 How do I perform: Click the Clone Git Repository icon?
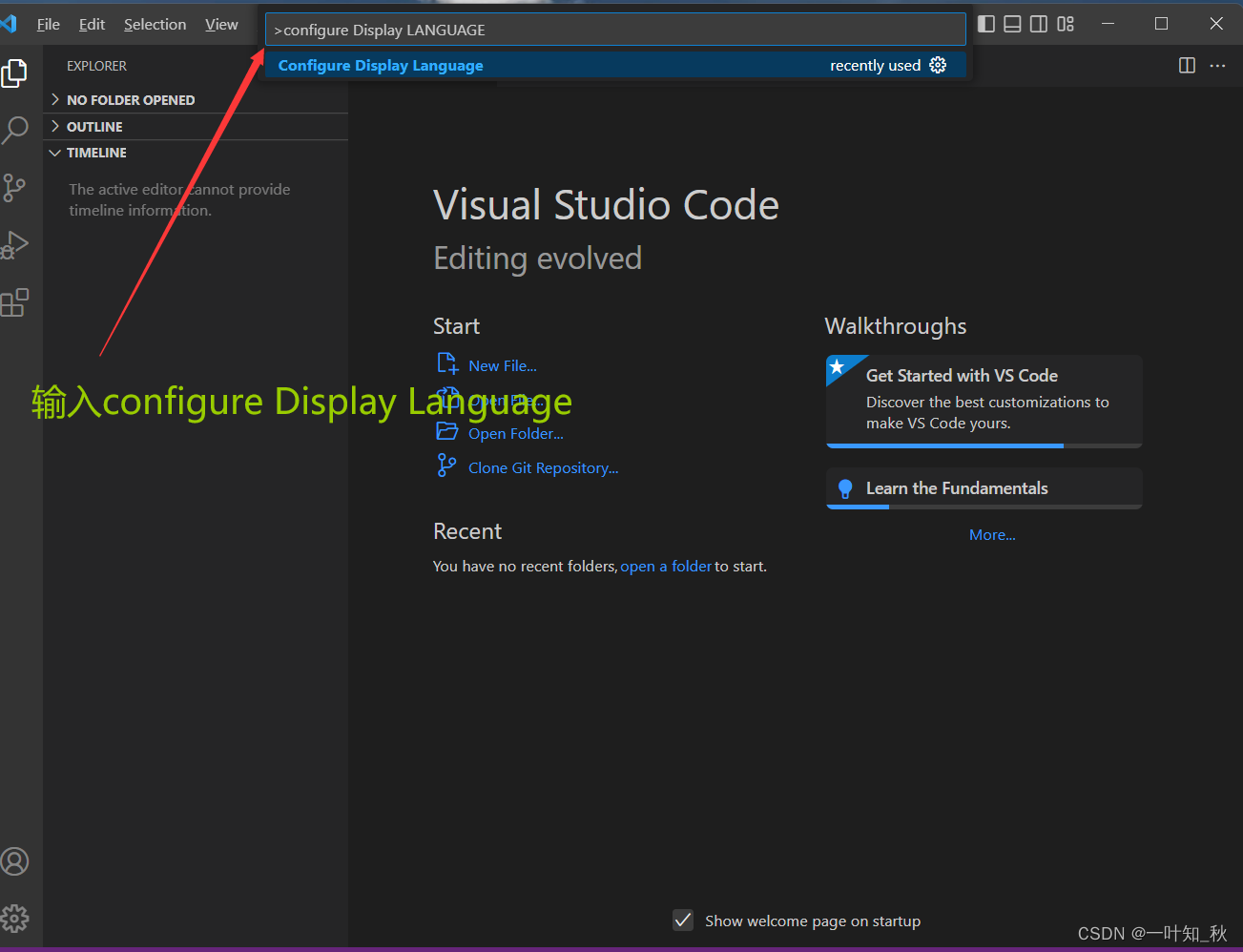point(446,465)
